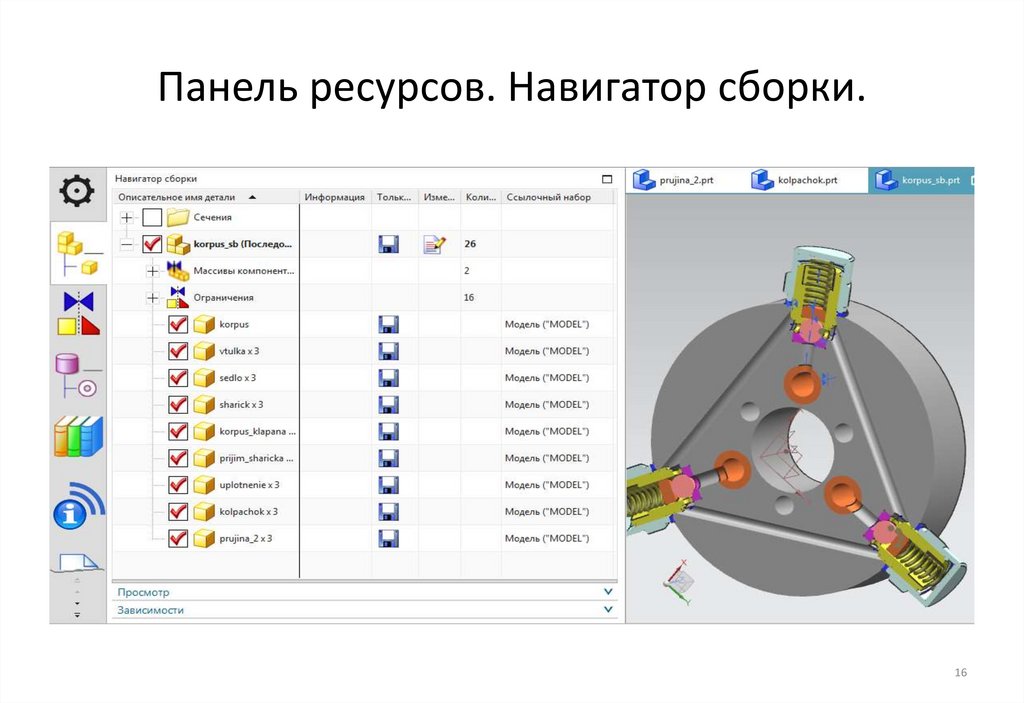Uncheck the korpus_sb assembly checkbox
The width and height of the screenshot is (1024, 703).
tap(152, 244)
